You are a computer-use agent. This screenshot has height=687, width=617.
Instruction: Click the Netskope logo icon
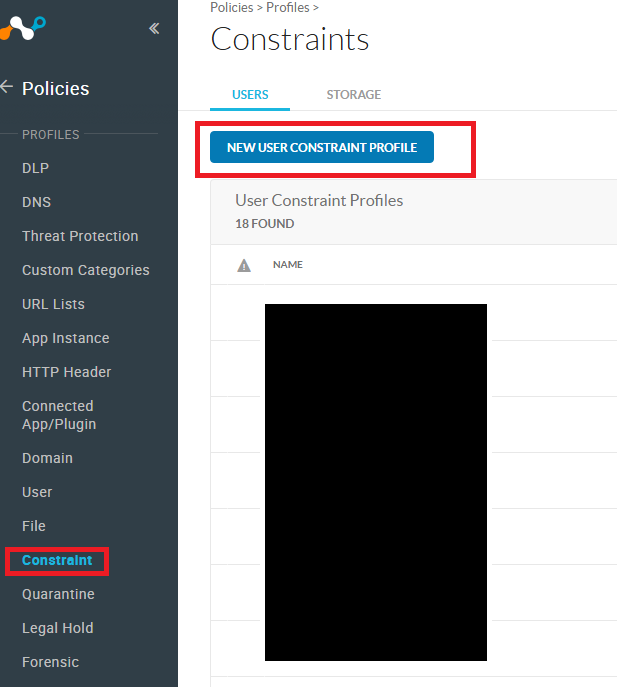[x=22, y=28]
